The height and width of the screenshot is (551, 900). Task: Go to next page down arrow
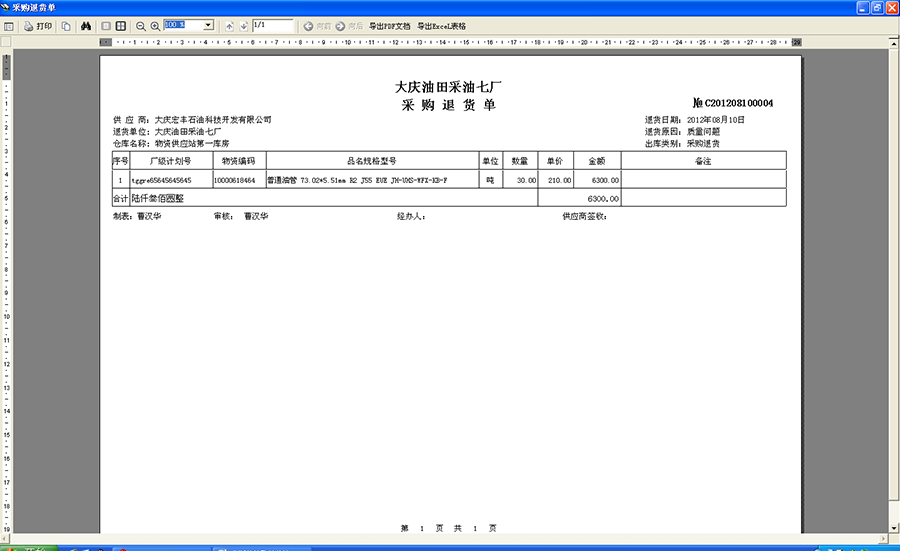pyautogui.click(x=243, y=26)
